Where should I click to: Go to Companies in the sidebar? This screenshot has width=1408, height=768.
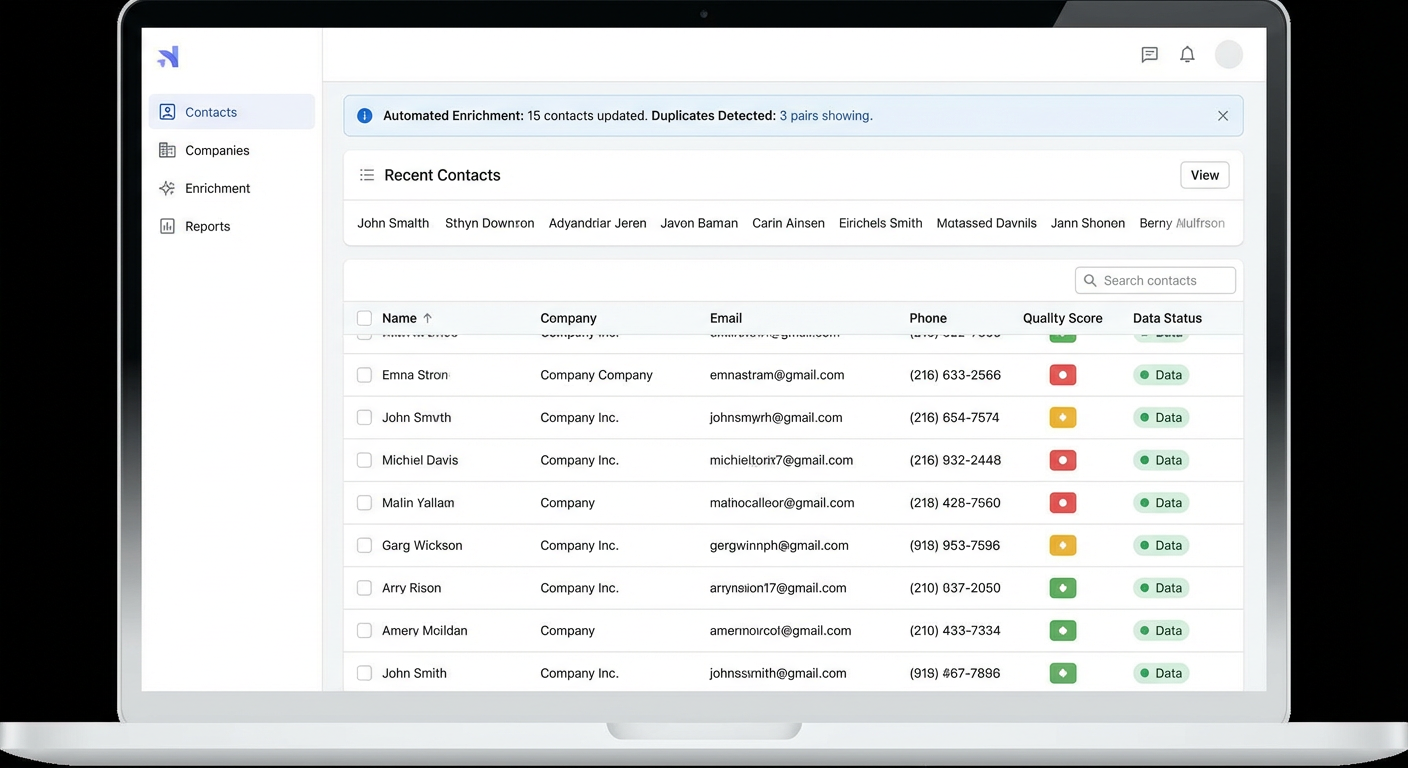pos(217,150)
